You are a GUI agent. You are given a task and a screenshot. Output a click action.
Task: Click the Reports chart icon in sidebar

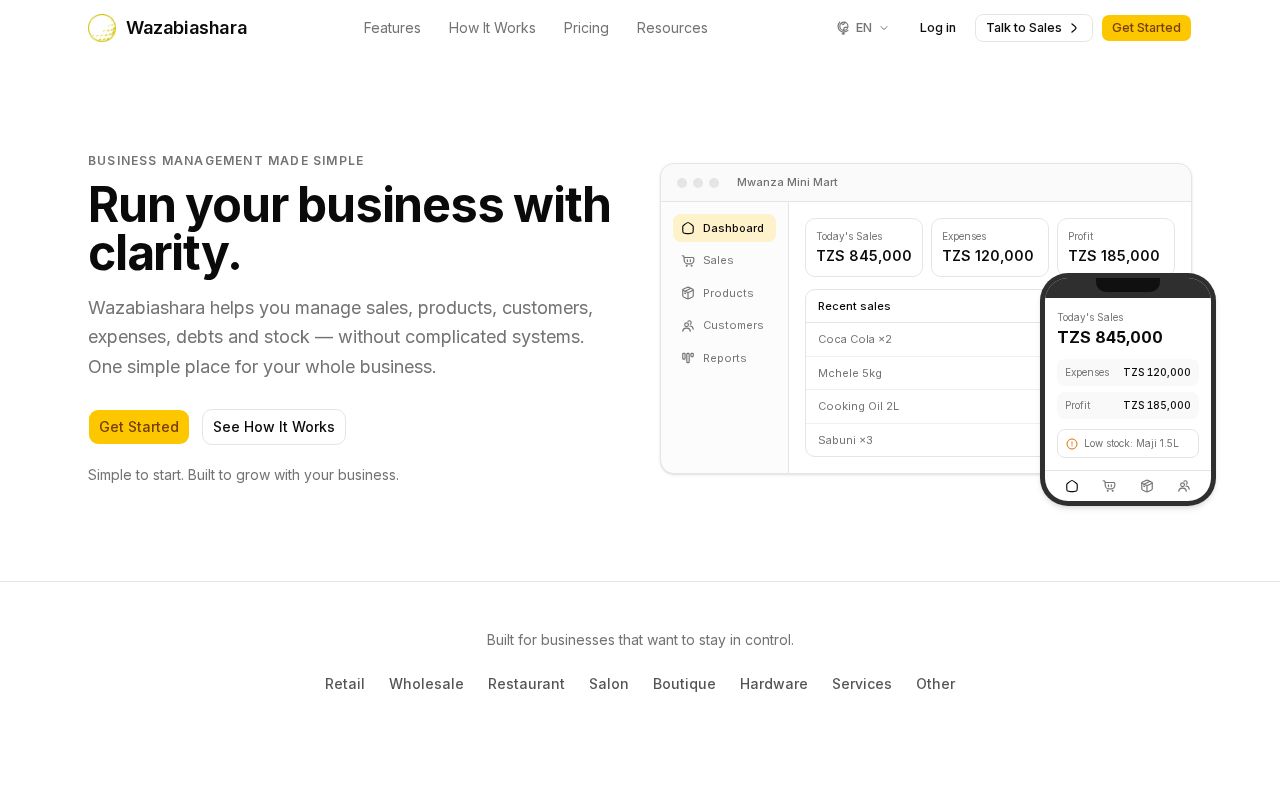coord(688,358)
